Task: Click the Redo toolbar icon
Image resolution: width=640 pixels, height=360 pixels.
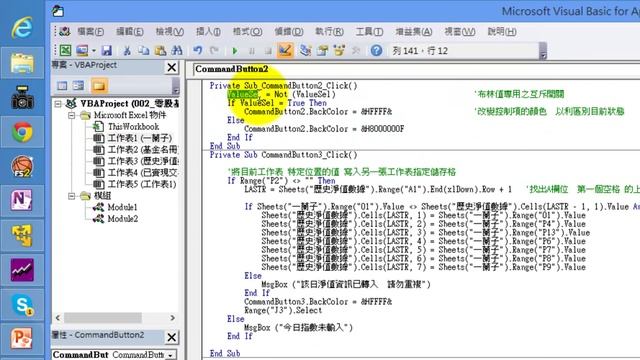Action: (x=214, y=51)
